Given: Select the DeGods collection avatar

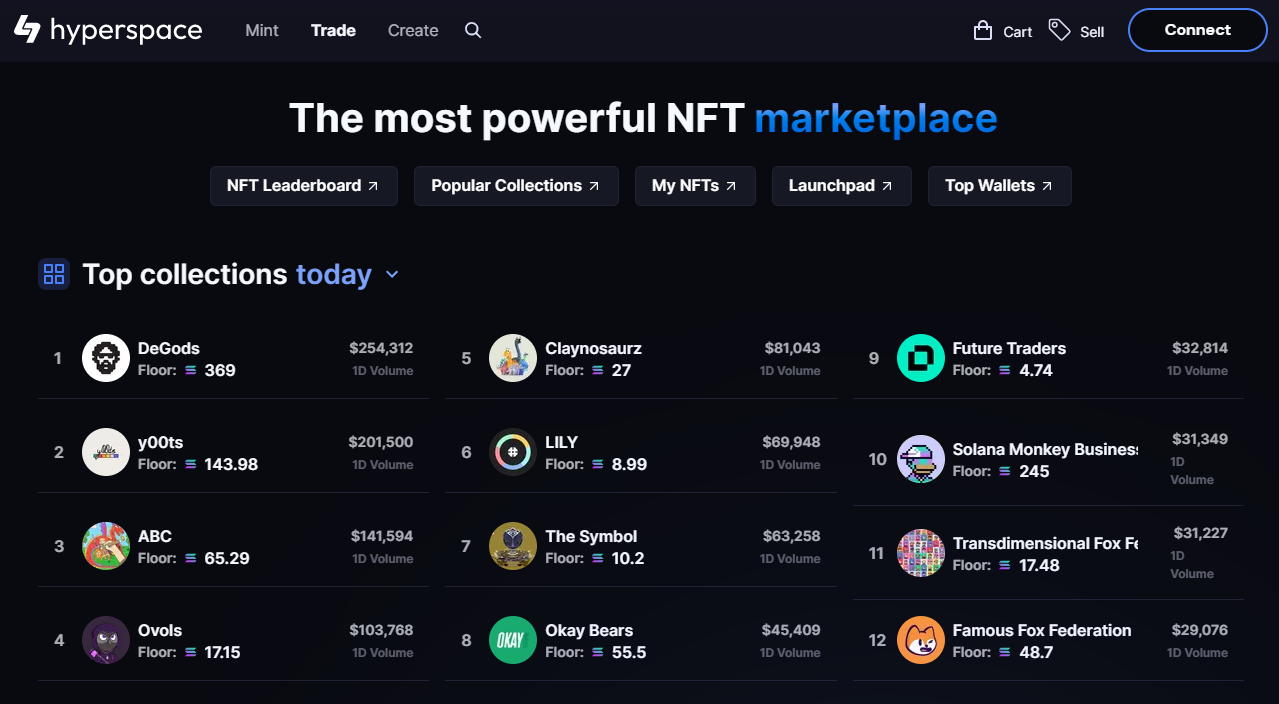Looking at the screenshot, I should tap(105, 357).
